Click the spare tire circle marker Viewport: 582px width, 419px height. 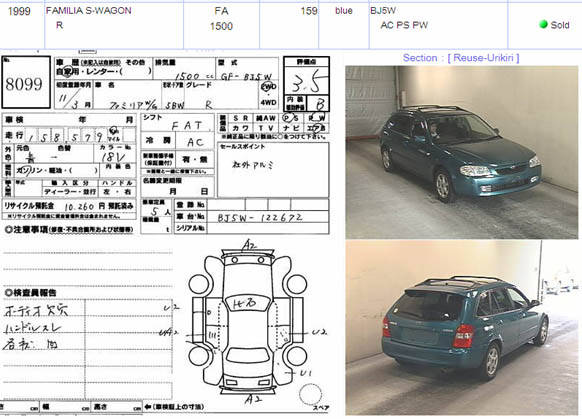[310, 394]
